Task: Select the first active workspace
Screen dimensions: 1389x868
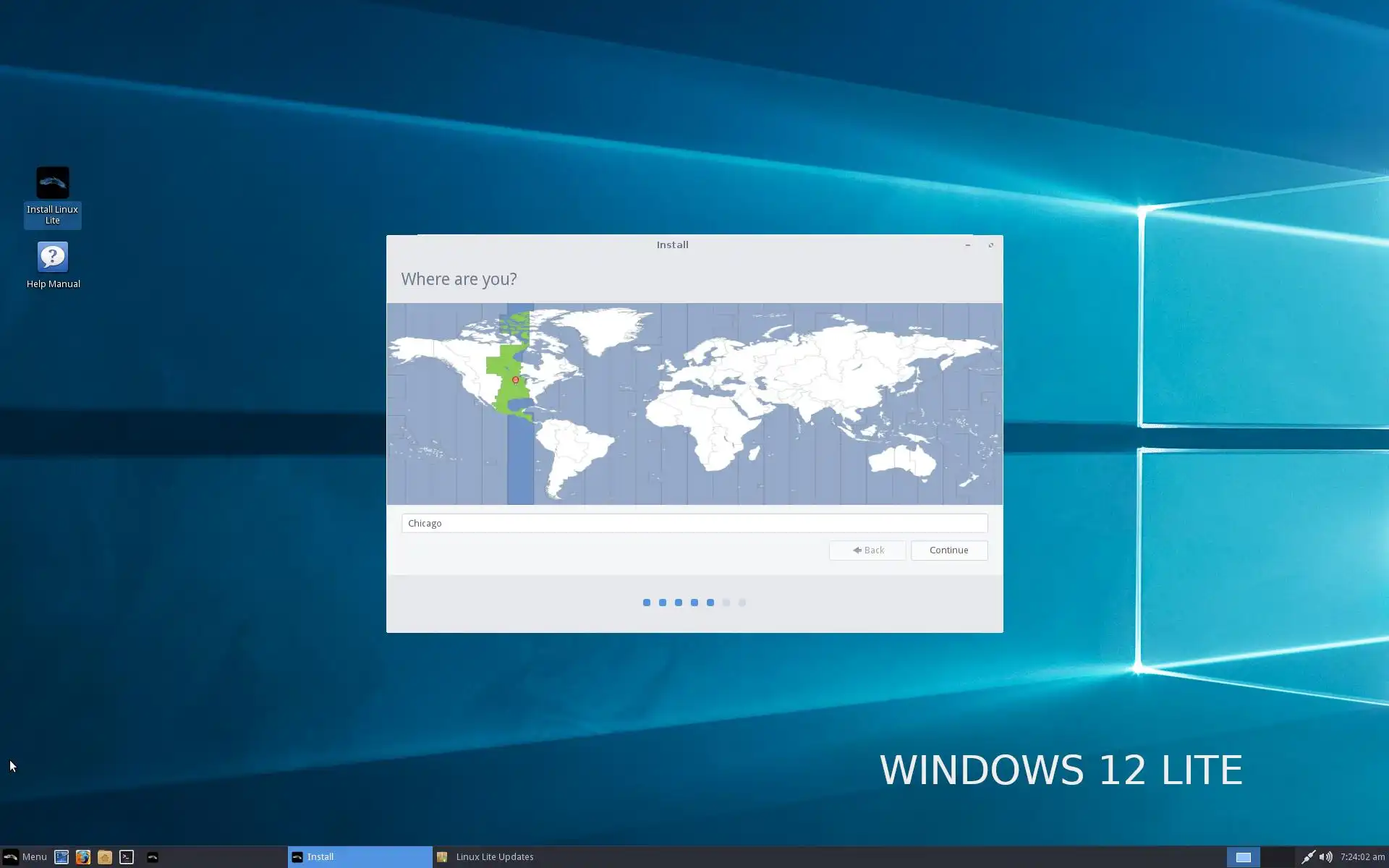Action: (1243, 857)
